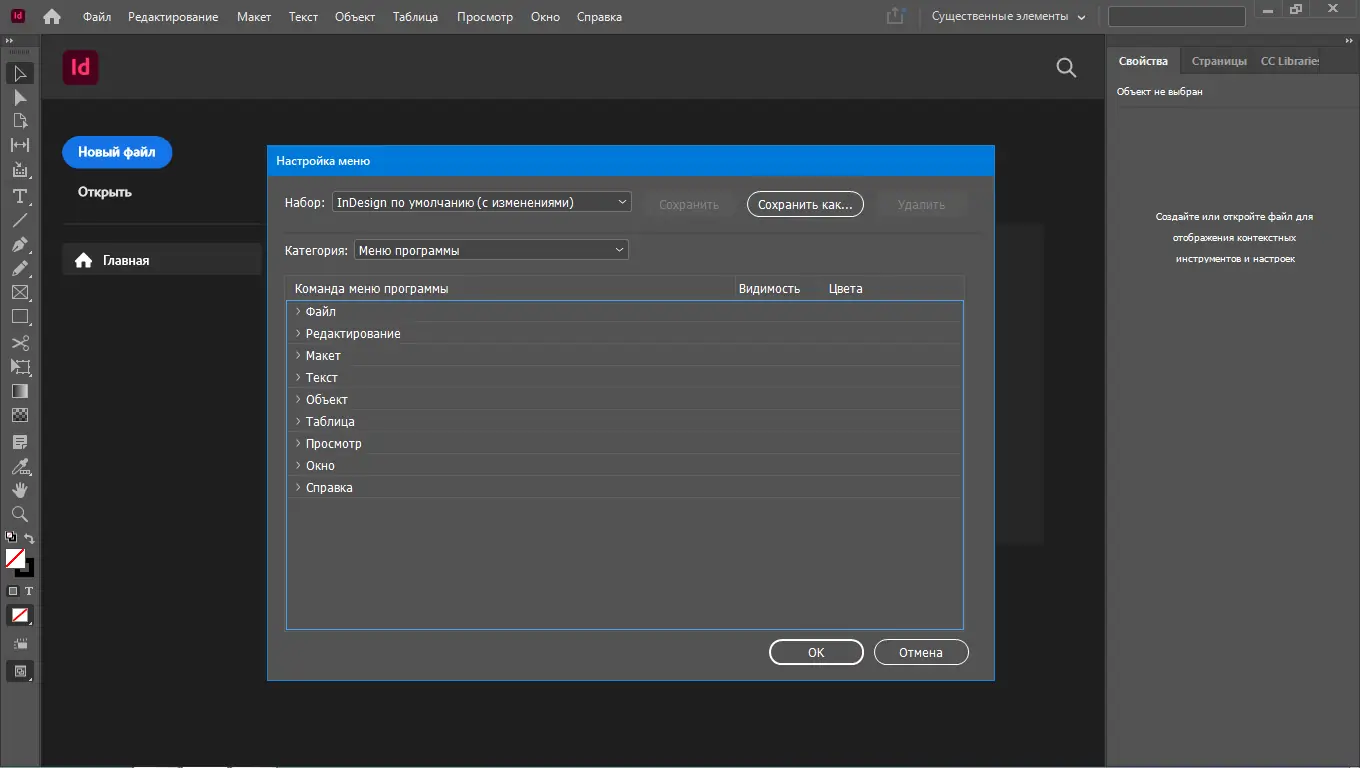Select the Hand tool
This screenshot has height=768, width=1360.
[19, 490]
